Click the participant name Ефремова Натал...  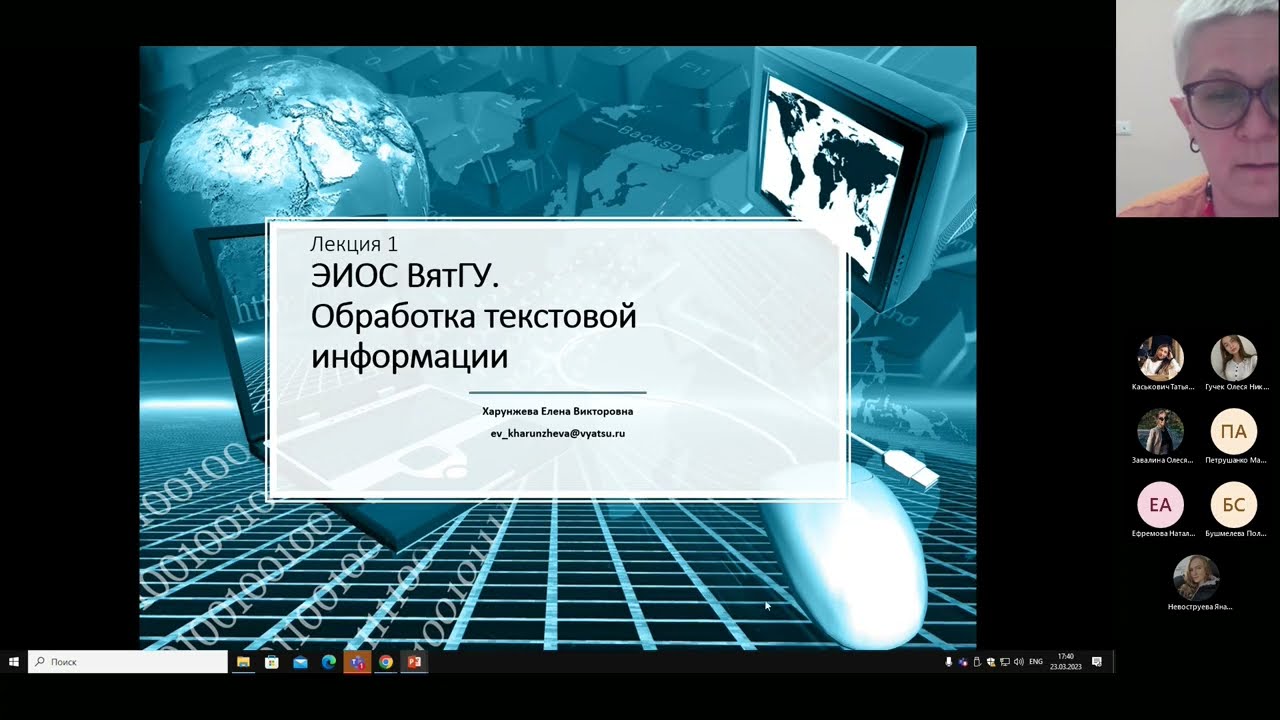[1163, 534]
